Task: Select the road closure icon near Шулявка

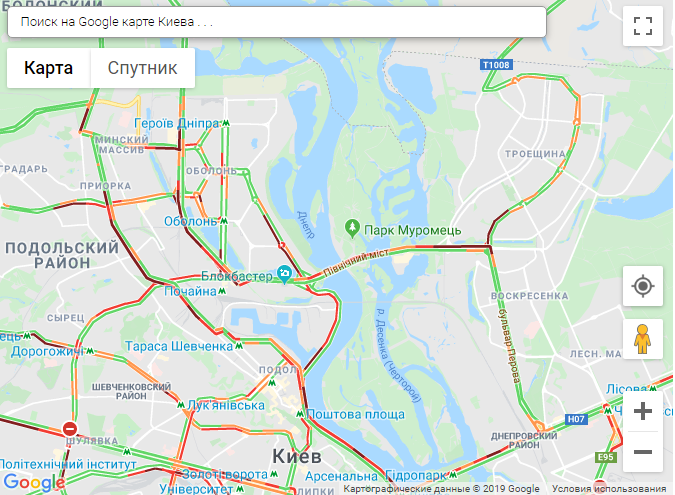Action: pyautogui.click(x=70, y=429)
